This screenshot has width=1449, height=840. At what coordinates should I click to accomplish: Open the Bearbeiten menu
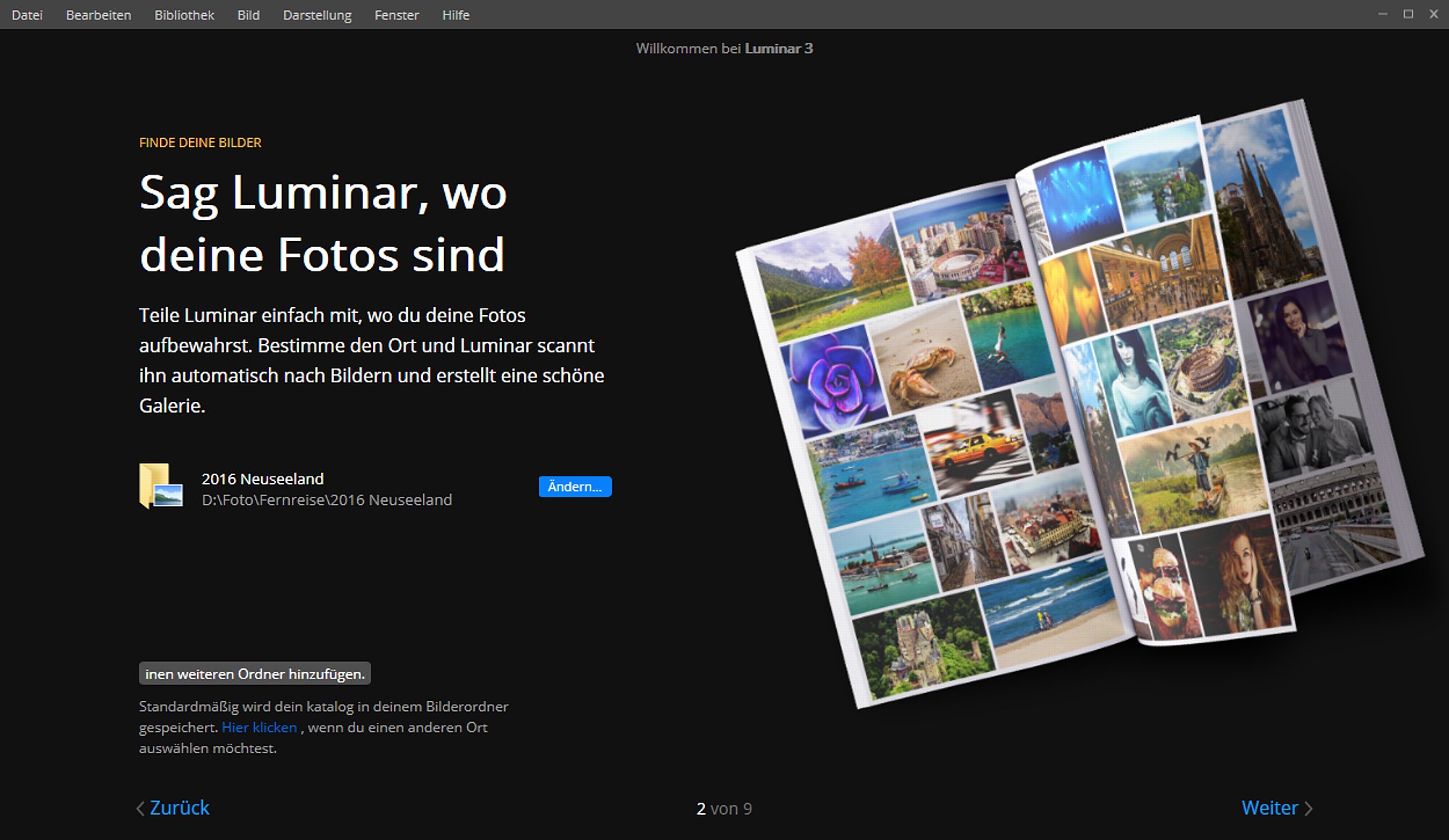pyautogui.click(x=99, y=15)
